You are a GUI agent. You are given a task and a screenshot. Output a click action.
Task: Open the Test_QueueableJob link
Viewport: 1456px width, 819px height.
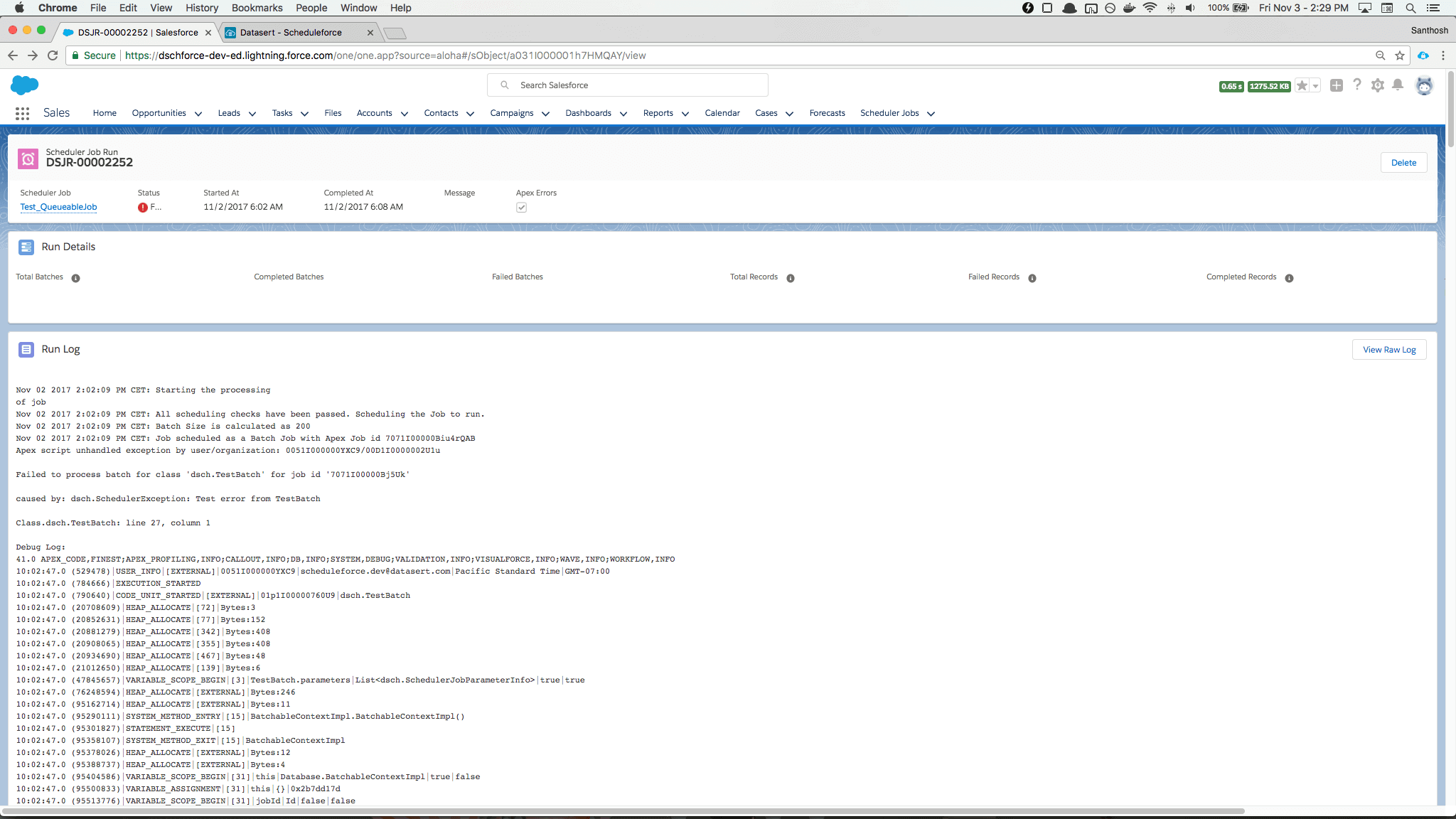tap(58, 207)
